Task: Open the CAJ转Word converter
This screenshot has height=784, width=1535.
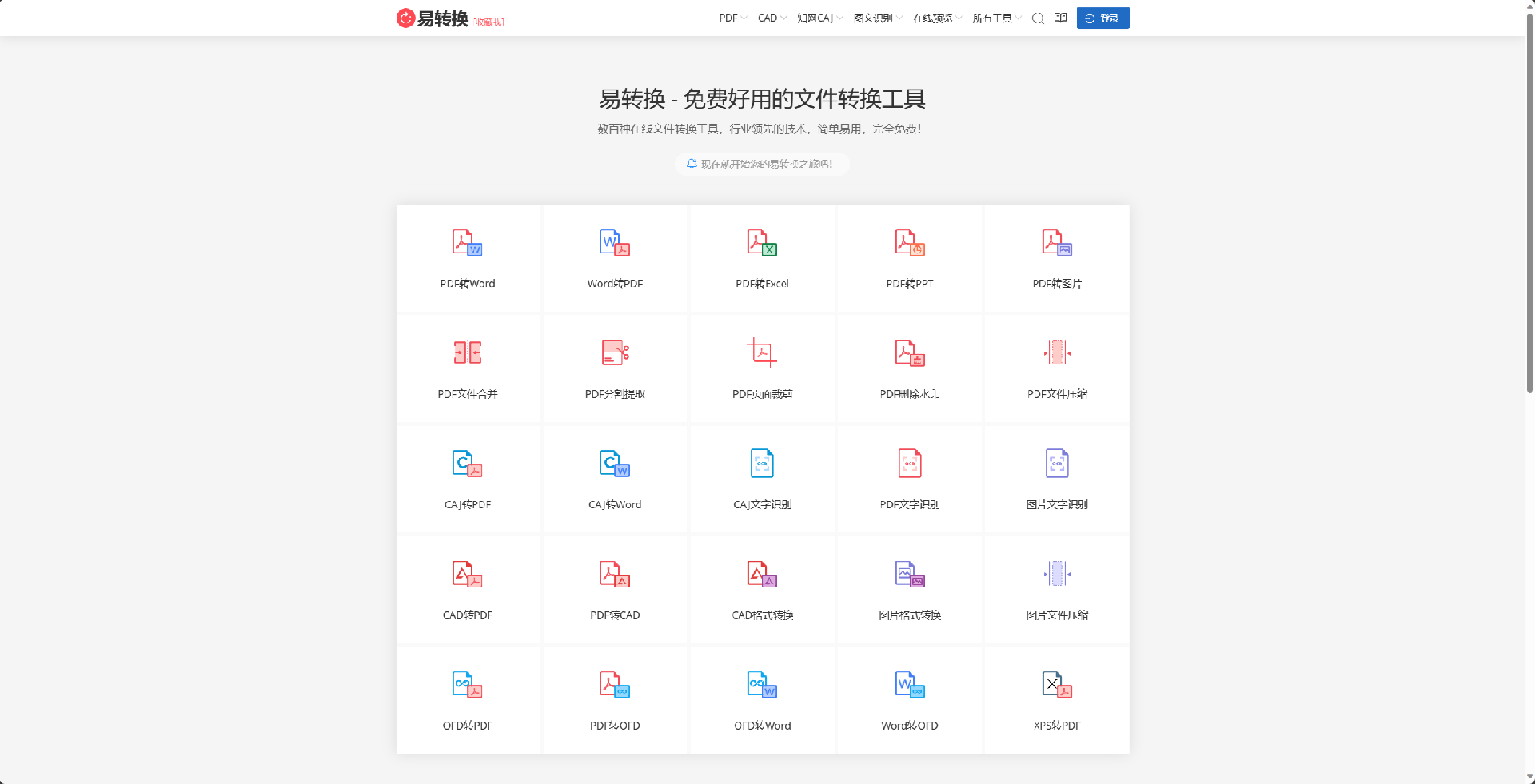Action: click(x=615, y=479)
